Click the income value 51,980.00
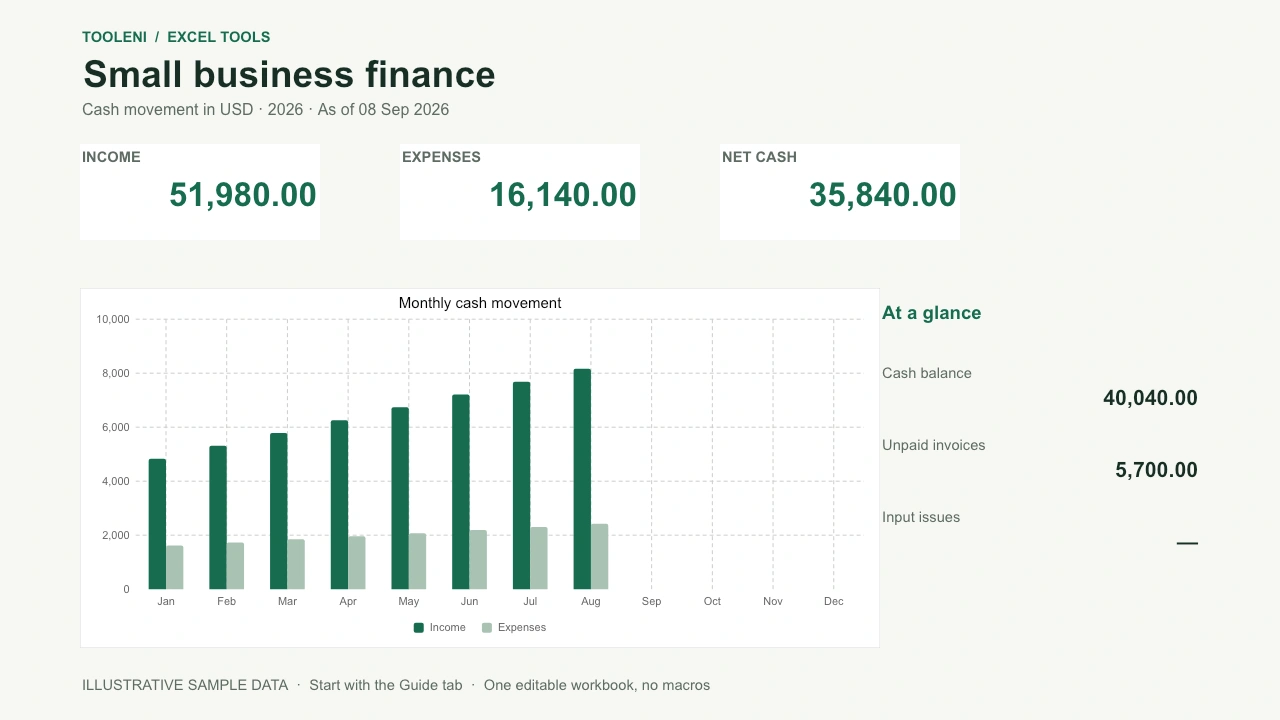Screen dimensions: 1280x720 tap(243, 194)
